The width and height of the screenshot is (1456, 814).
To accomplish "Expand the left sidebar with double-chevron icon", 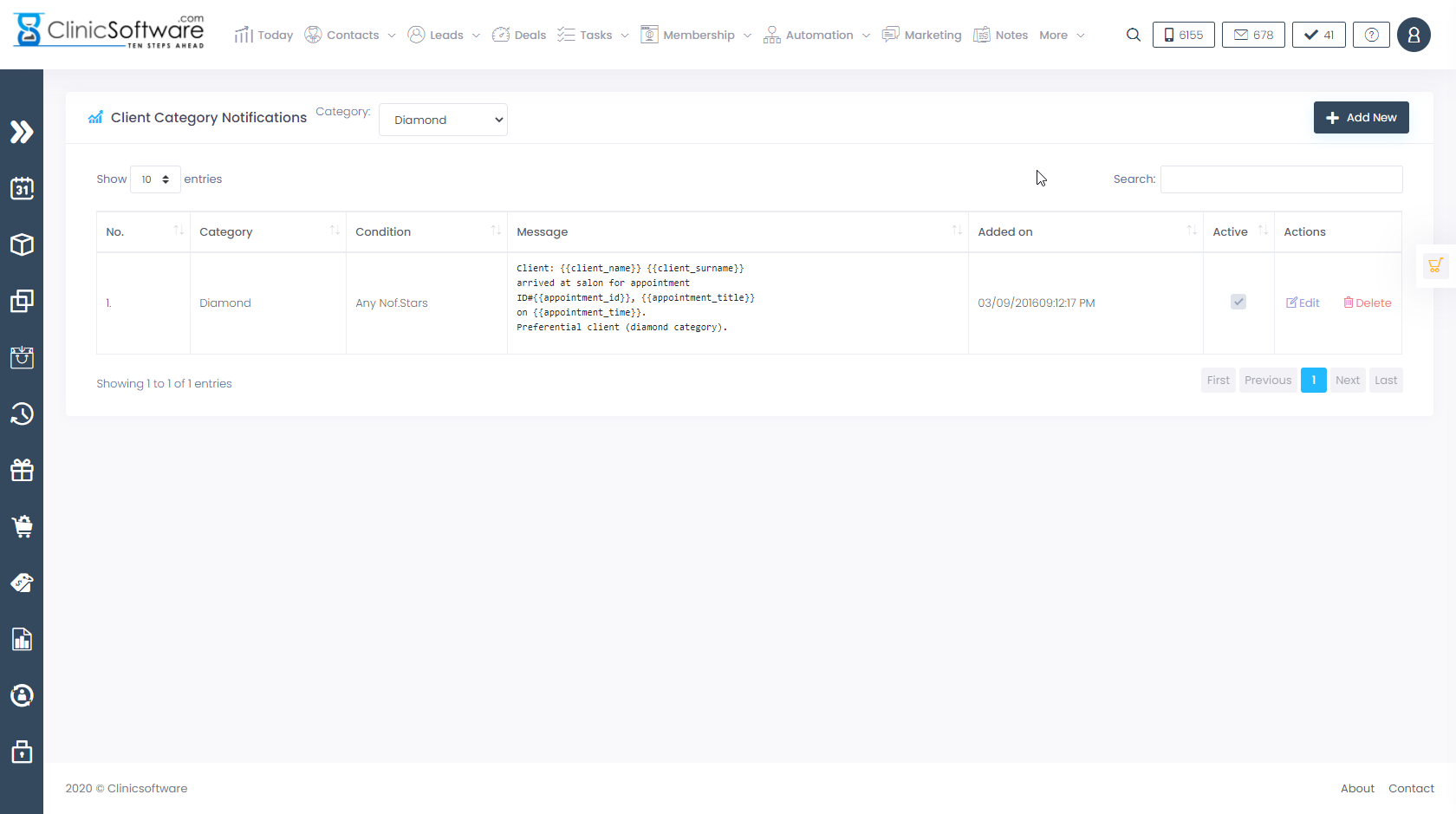I will coord(22,132).
